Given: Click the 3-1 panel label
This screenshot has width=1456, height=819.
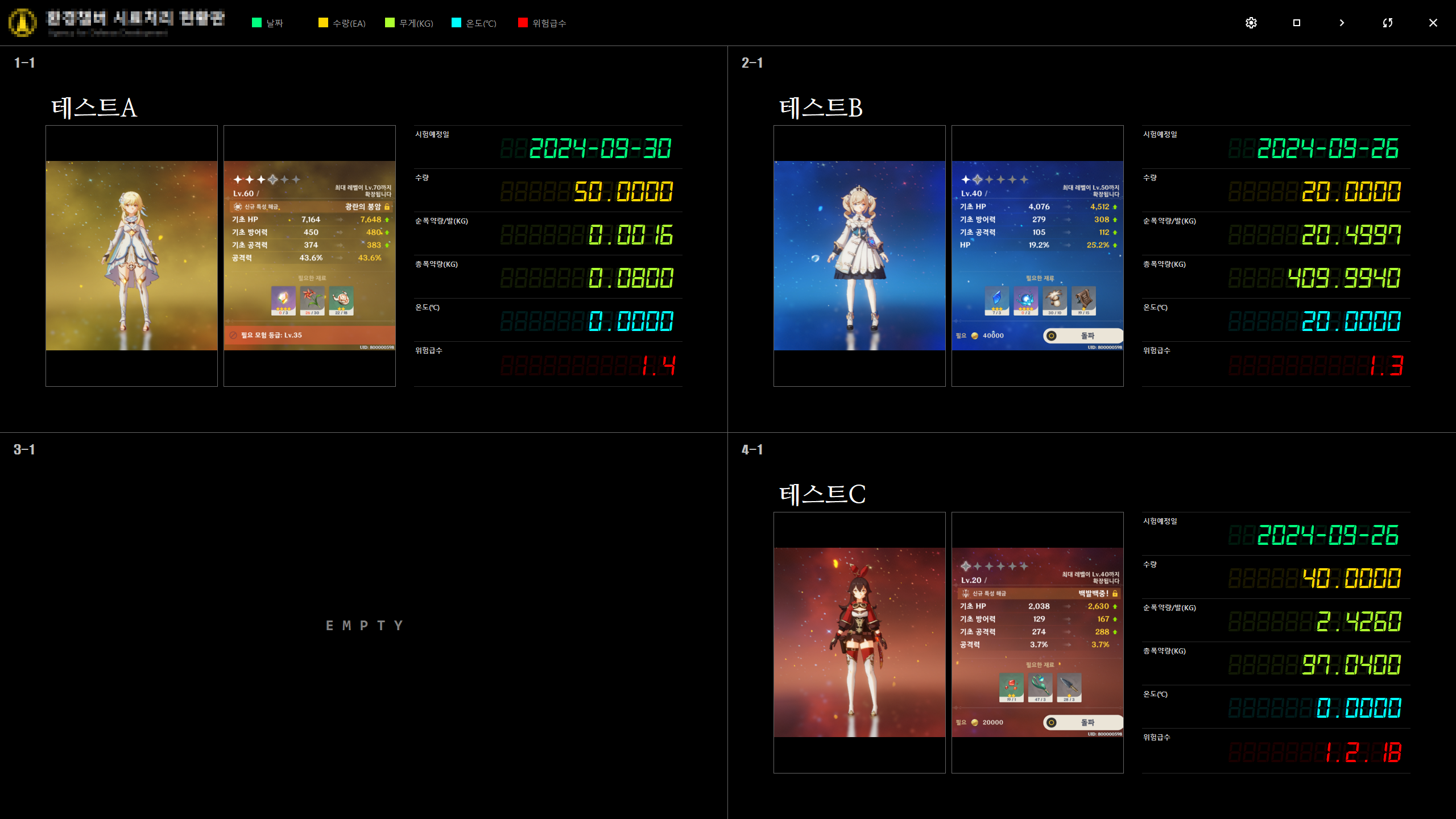Looking at the screenshot, I should pos(24,449).
